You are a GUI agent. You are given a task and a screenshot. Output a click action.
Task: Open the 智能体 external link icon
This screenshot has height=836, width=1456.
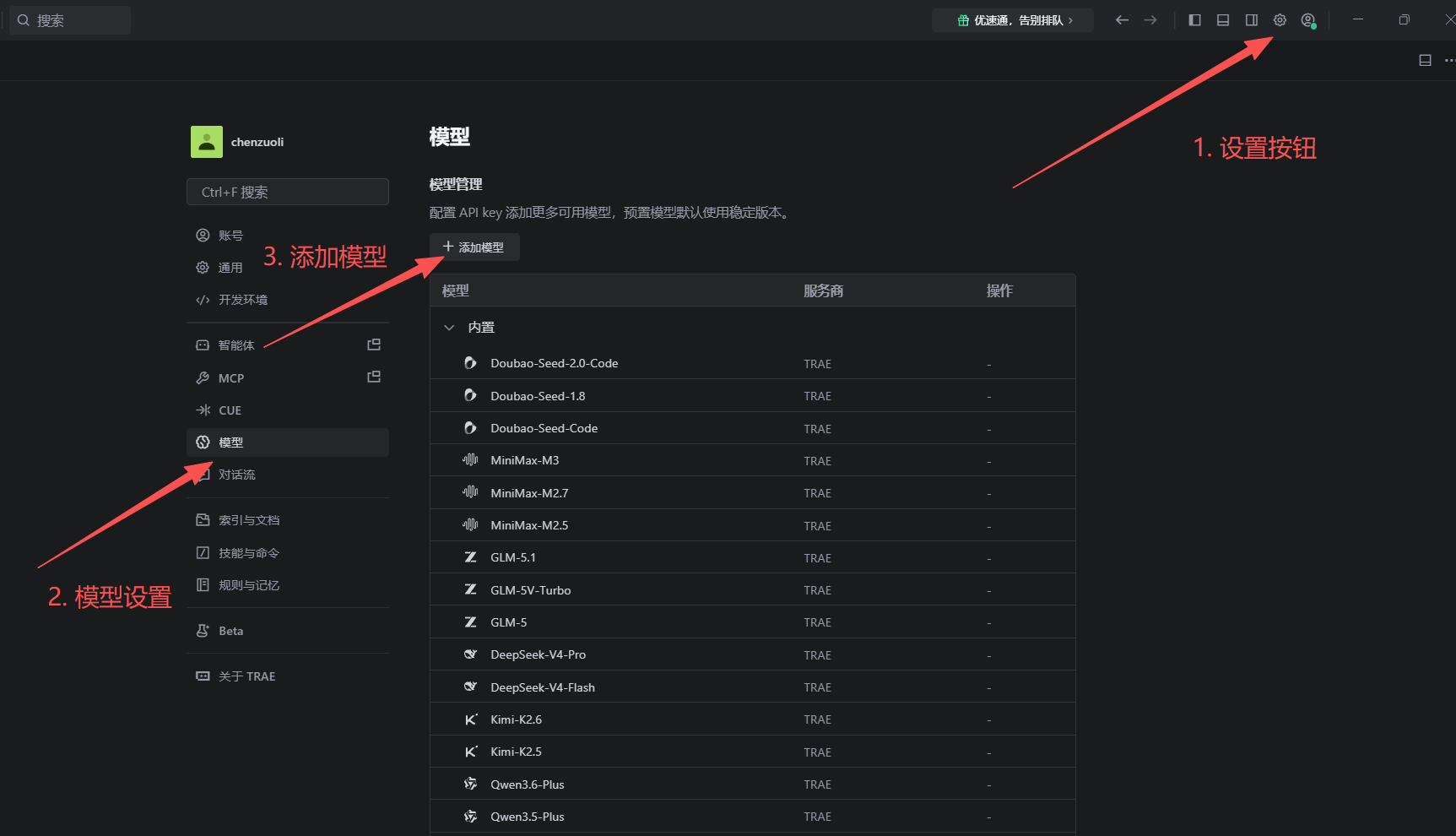(x=374, y=345)
